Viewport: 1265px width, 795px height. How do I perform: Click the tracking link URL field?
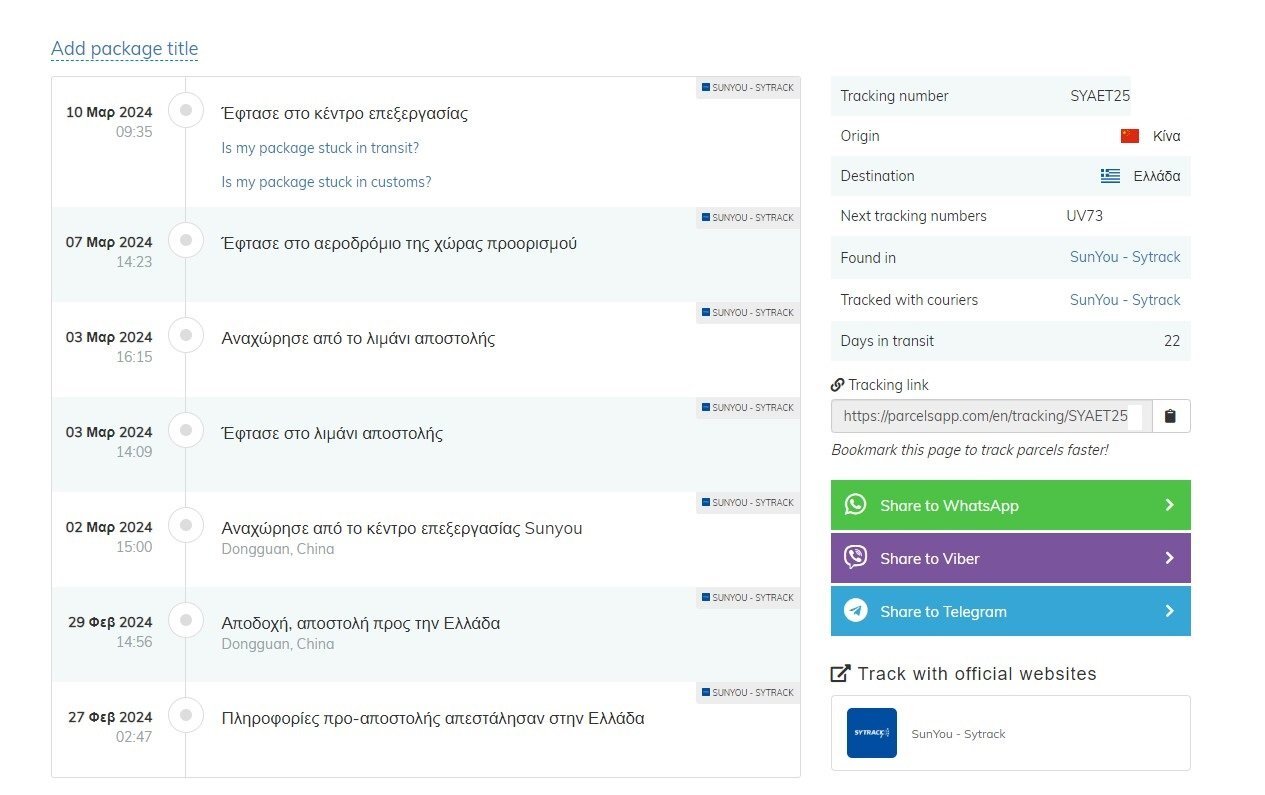coord(991,416)
